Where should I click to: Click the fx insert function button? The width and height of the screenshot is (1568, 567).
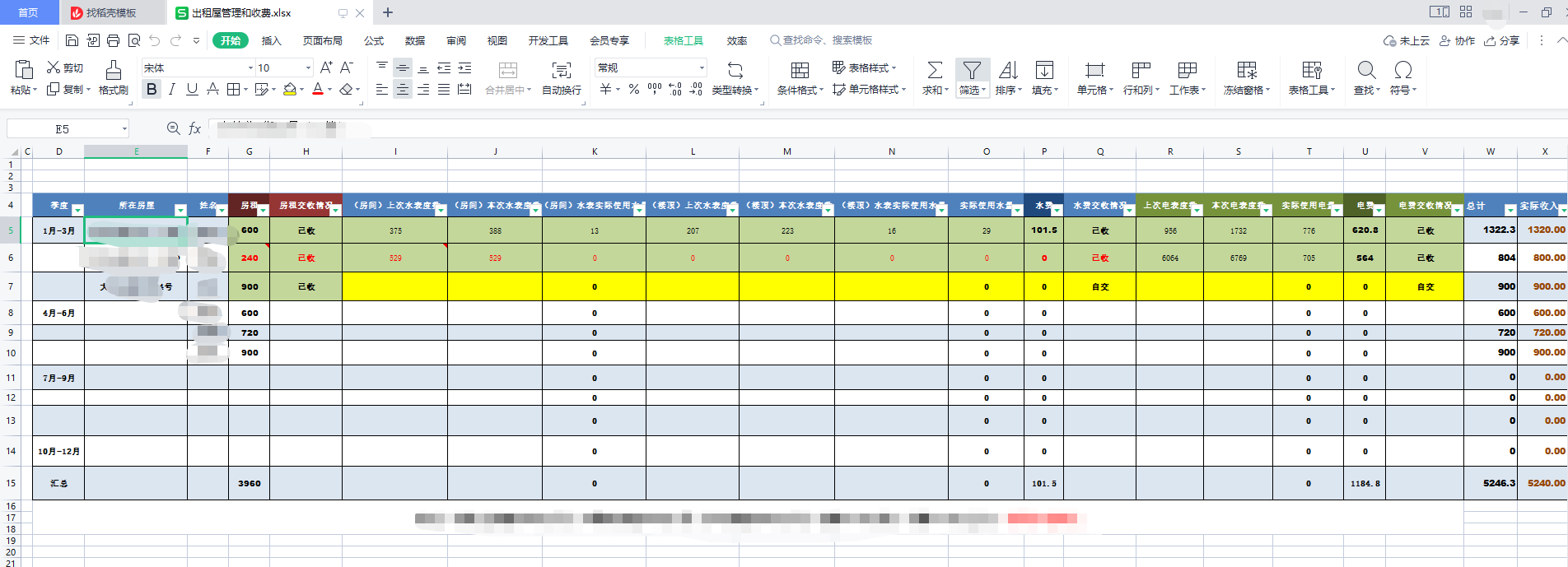(x=195, y=128)
